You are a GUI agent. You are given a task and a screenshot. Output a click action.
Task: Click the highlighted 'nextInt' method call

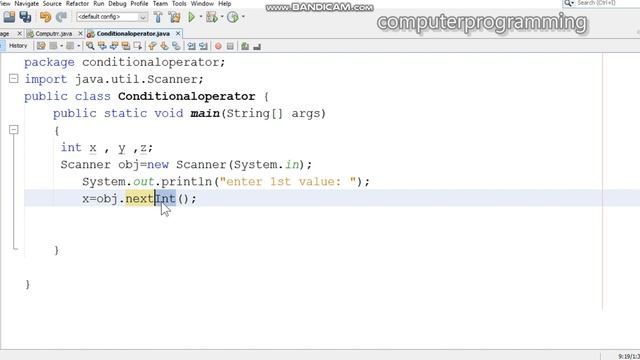click(x=150, y=199)
